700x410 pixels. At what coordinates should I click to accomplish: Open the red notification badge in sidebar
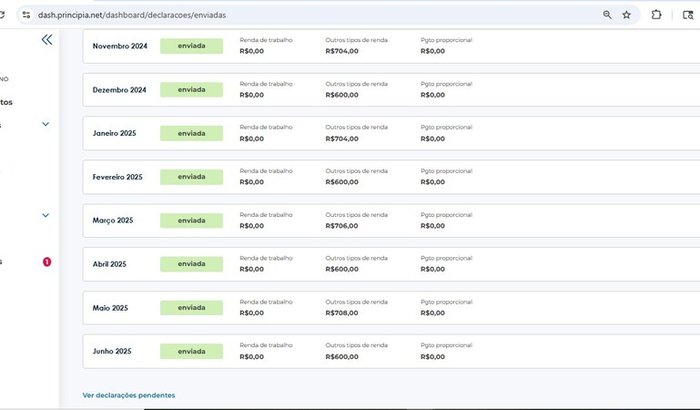point(47,262)
